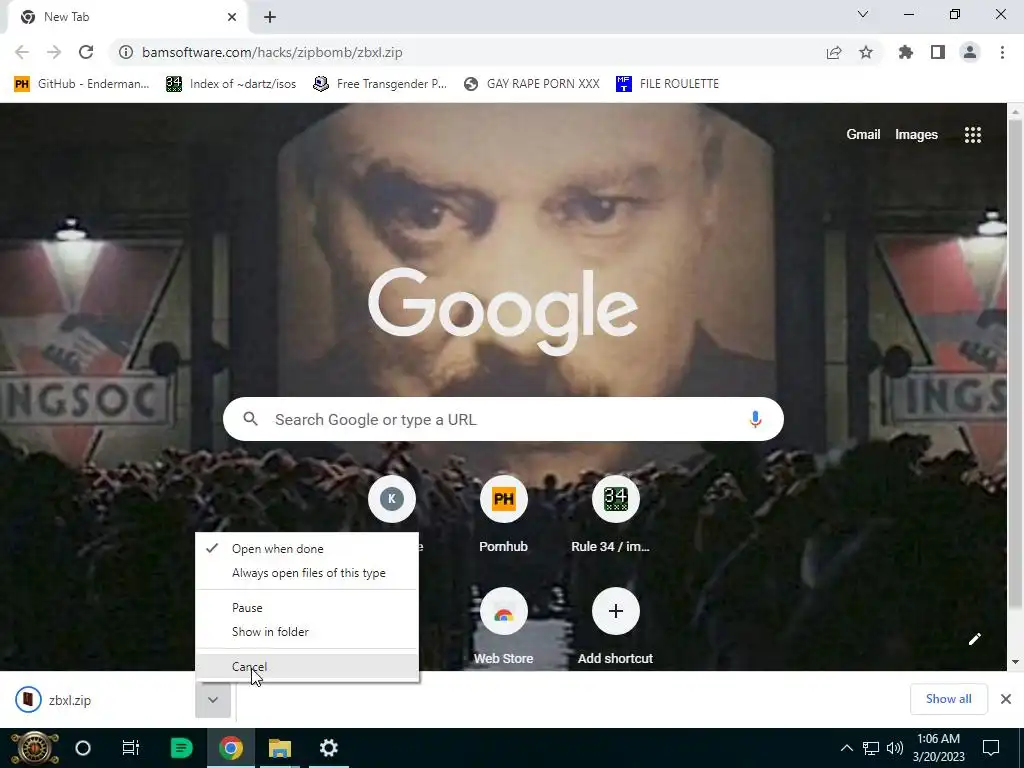The image size is (1024, 768).
Task: Click the page scrollbar up arrow
Action: click(x=1015, y=112)
